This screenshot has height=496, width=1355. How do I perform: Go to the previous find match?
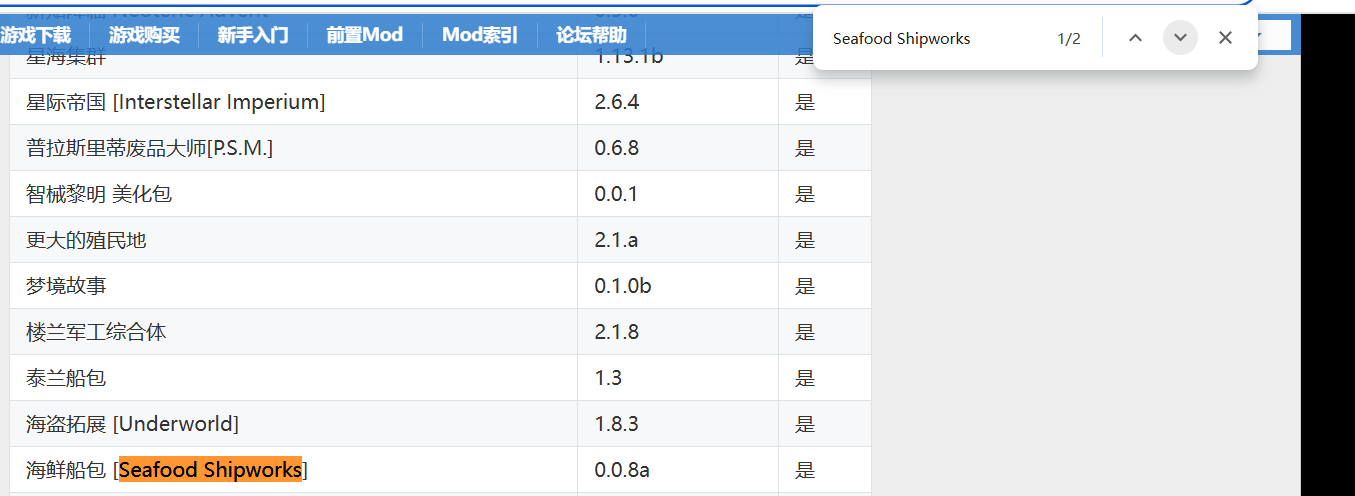pos(1135,38)
